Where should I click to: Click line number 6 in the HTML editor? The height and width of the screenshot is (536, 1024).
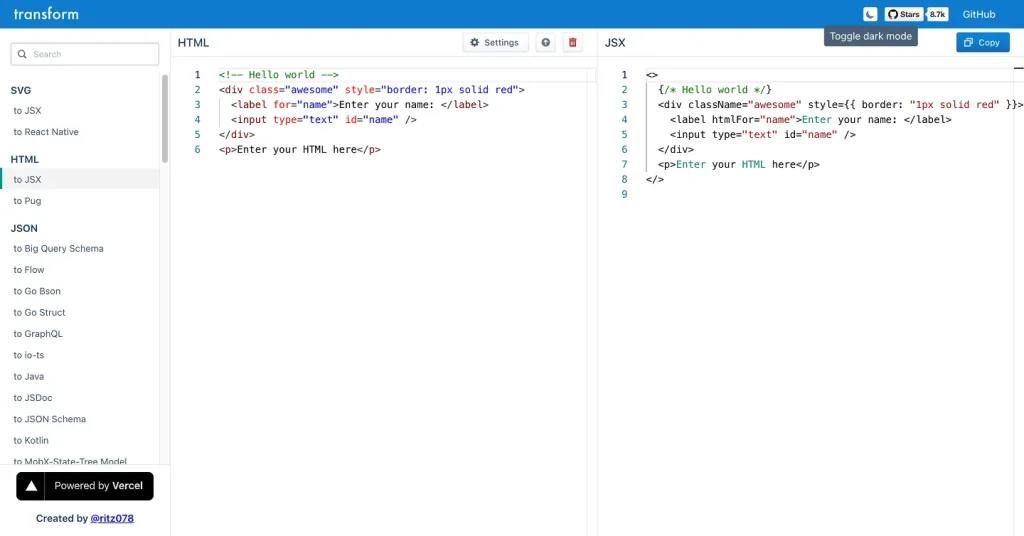(x=197, y=150)
